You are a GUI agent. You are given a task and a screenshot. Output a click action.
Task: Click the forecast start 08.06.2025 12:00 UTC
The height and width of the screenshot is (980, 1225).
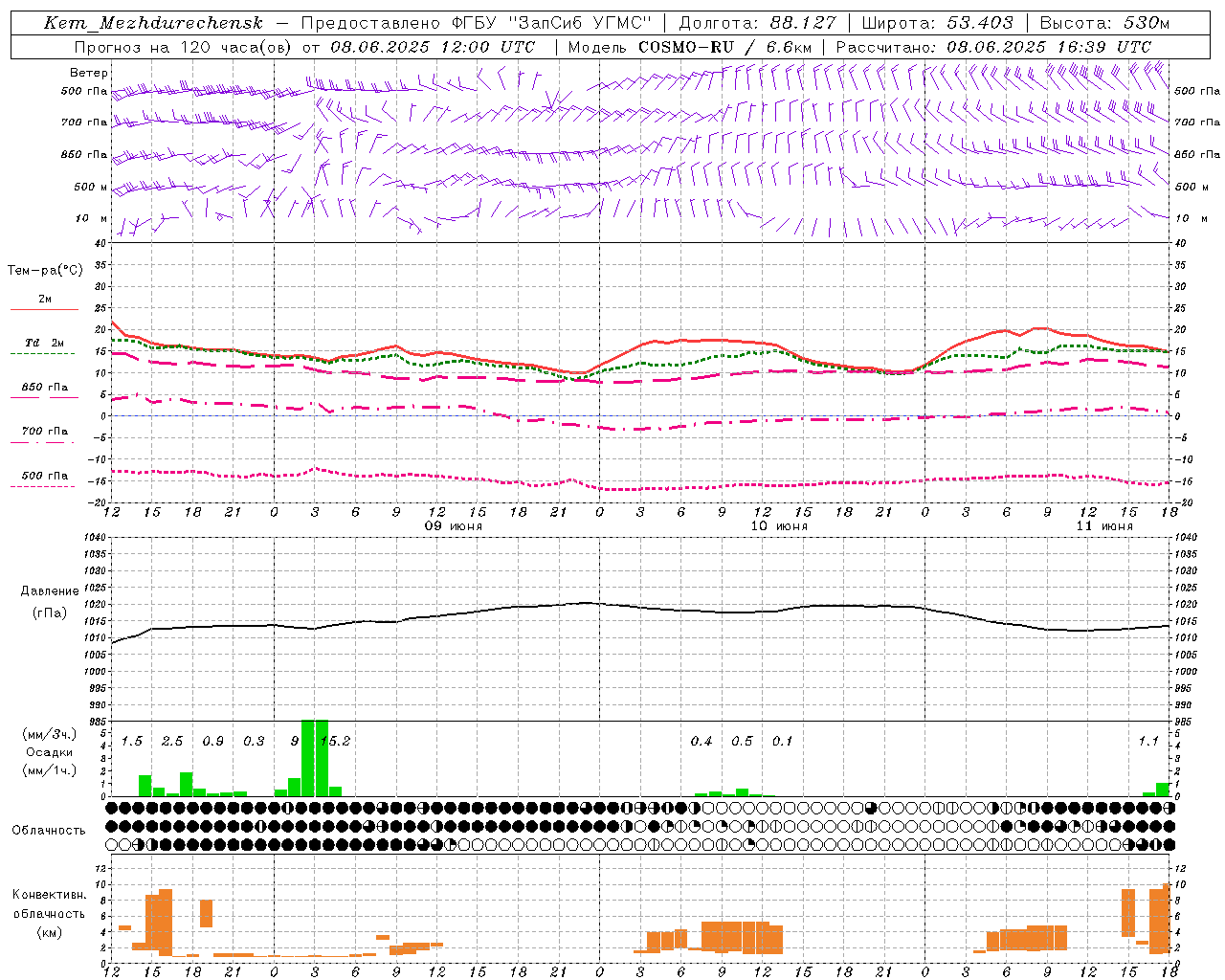(433, 47)
